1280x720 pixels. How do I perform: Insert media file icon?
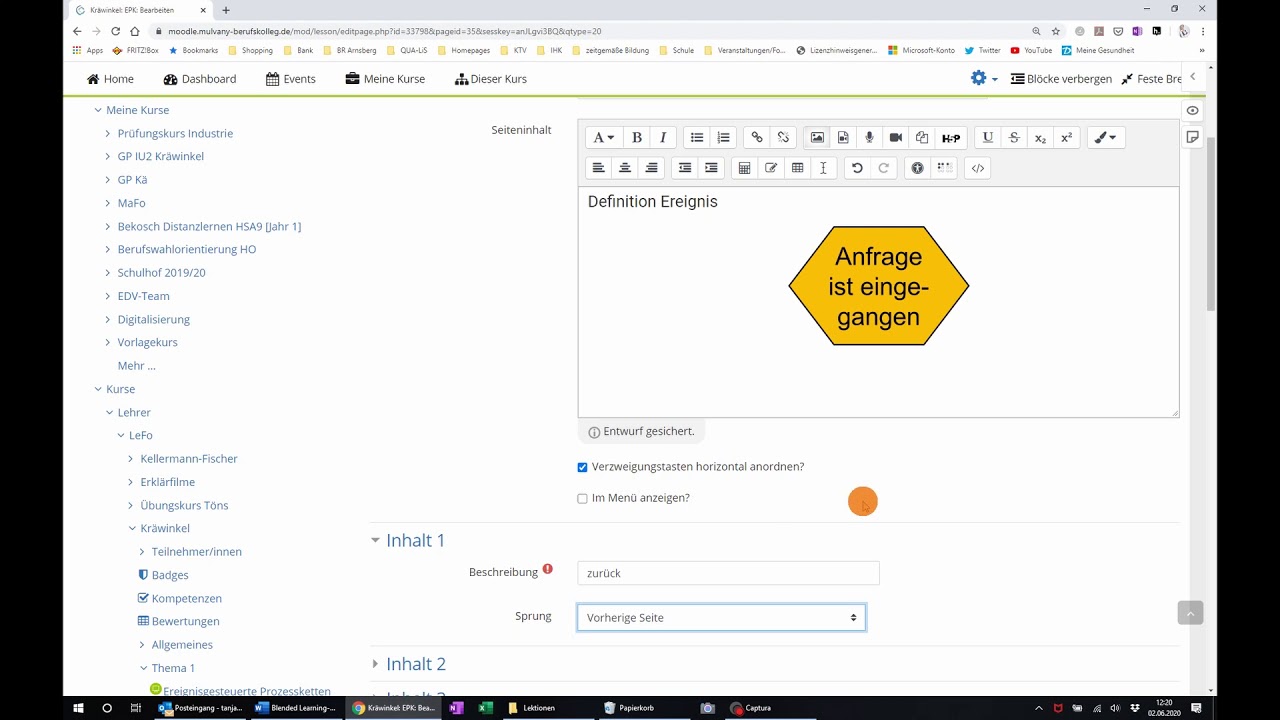point(843,138)
